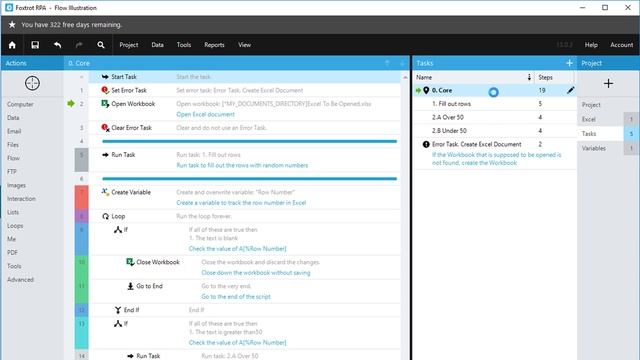640x360 pixels.
Task: Click the Set Error Task icon
Action: click(105, 90)
